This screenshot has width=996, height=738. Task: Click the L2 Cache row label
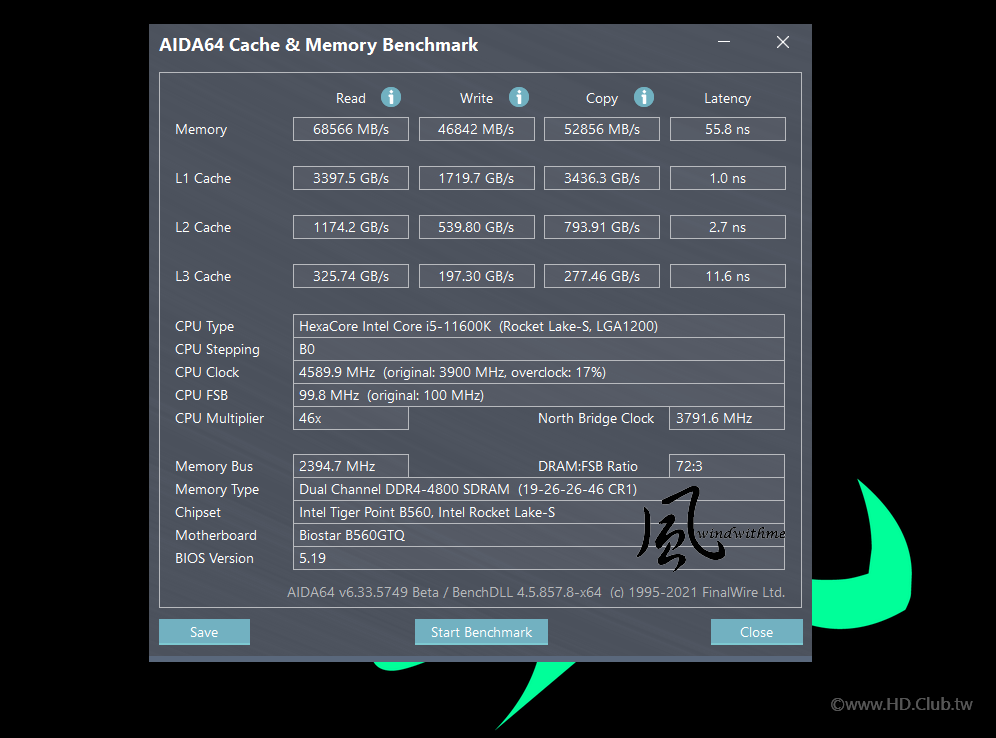pyautogui.click(x=203, y=227)
